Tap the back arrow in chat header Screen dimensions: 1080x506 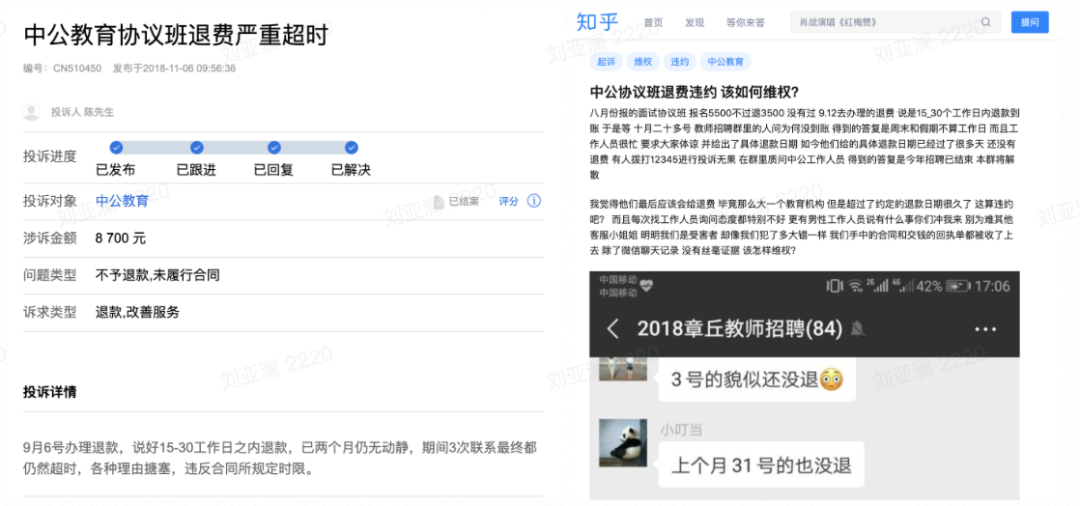point(614,328)
